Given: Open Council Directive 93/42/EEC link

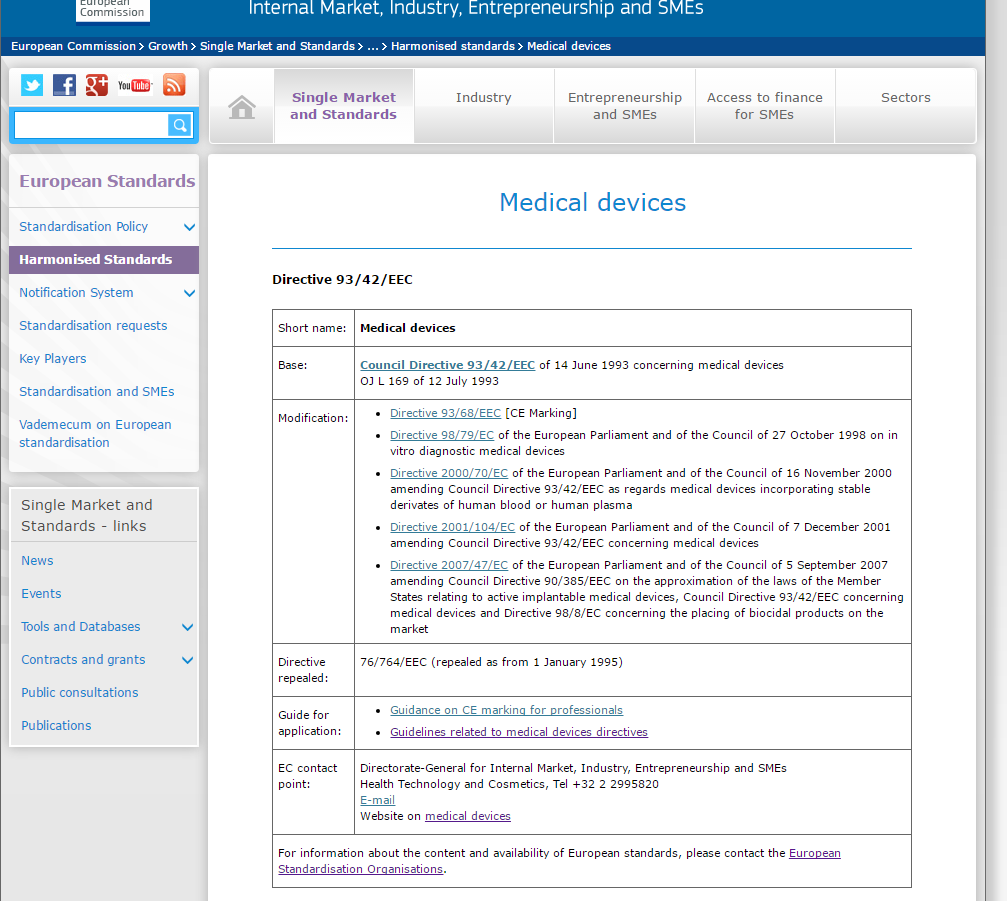Looking at the screenshot, I should point(447,365).
